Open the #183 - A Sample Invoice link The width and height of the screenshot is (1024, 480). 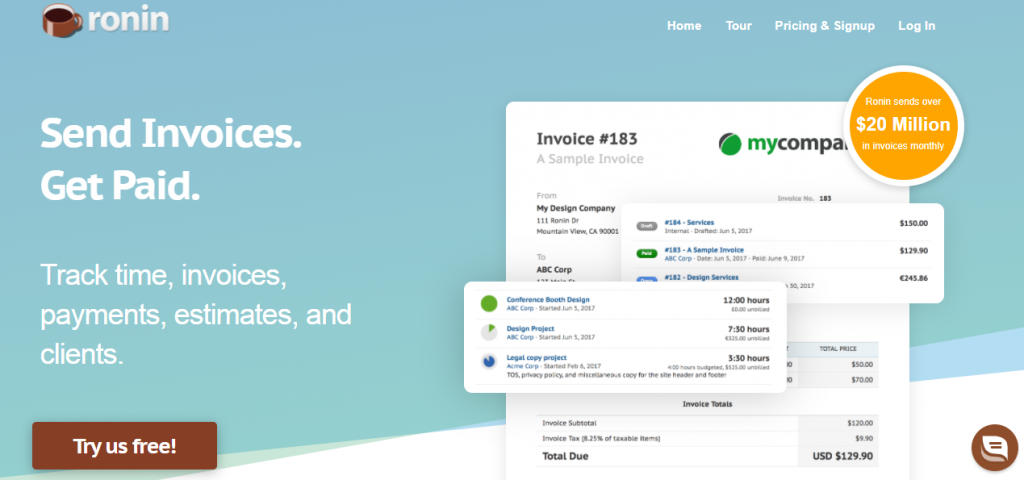pyautogui.click(x=704, y=250)
